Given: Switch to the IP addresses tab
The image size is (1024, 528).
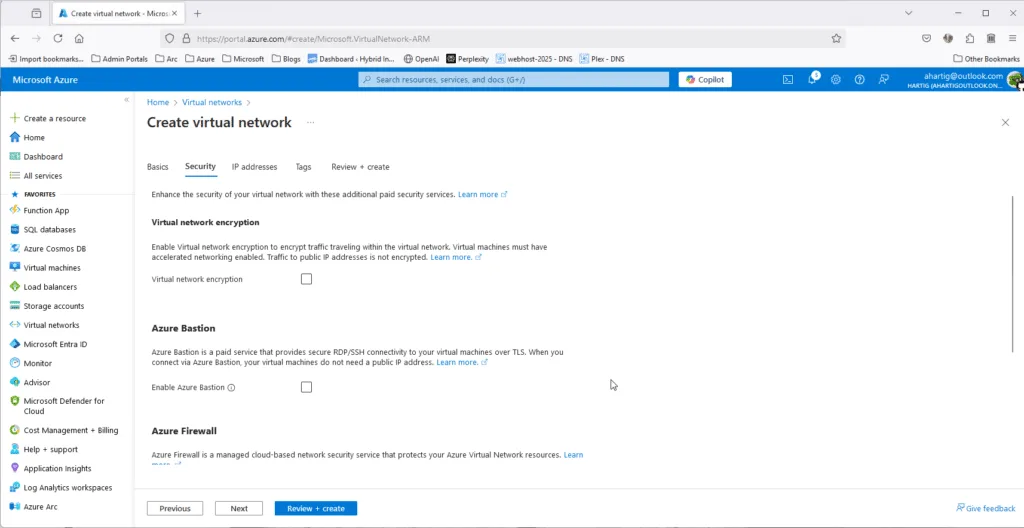Looking at the screenshot, I should tap(254, 167).
